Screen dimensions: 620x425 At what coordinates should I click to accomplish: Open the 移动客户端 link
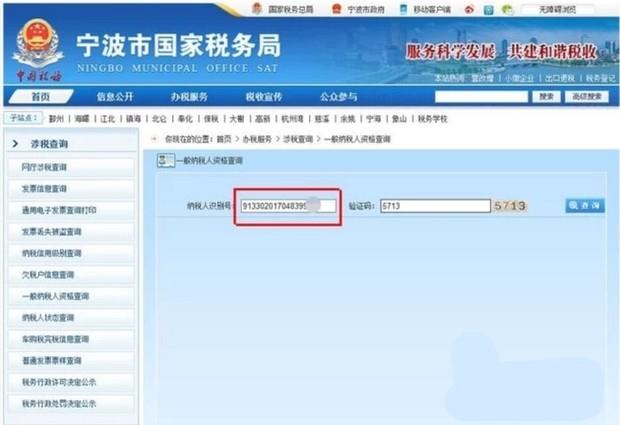[432, 9]
